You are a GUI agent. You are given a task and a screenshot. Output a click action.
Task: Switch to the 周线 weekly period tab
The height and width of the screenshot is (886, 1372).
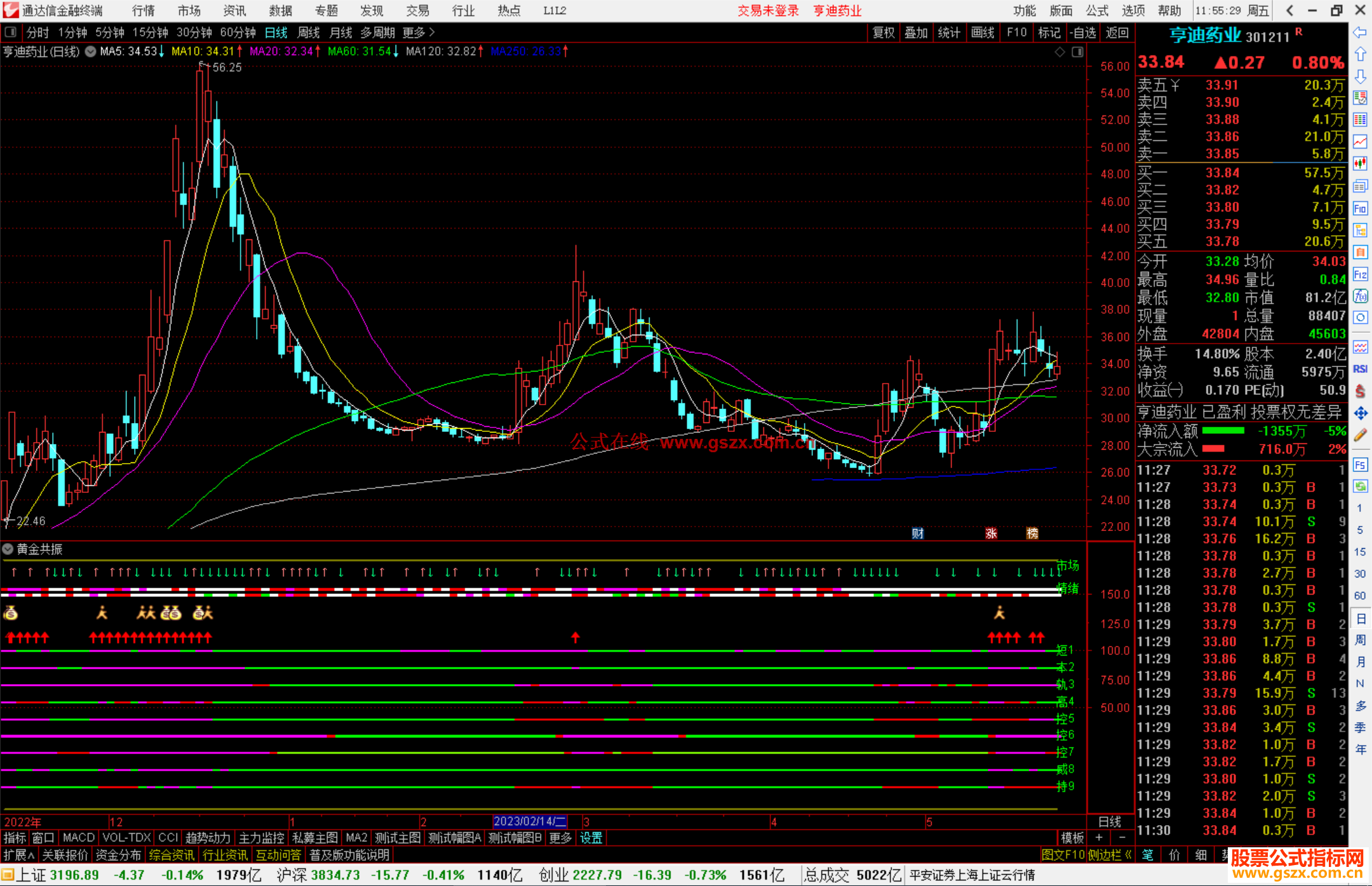[x=308, y=32]
